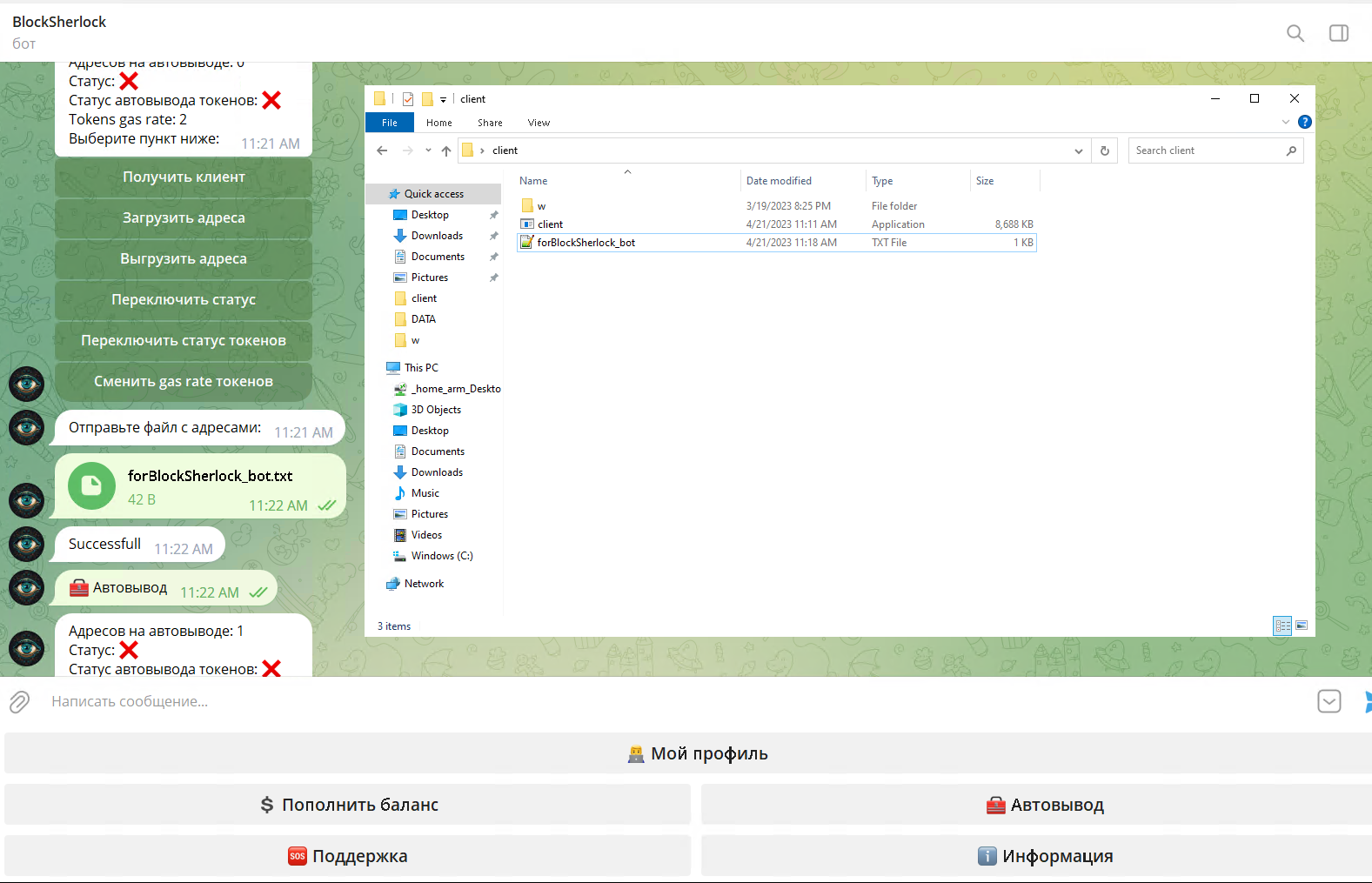1372x883 pixels.
Task: Go back using Explorer's Back arrow
Action: 382,151
